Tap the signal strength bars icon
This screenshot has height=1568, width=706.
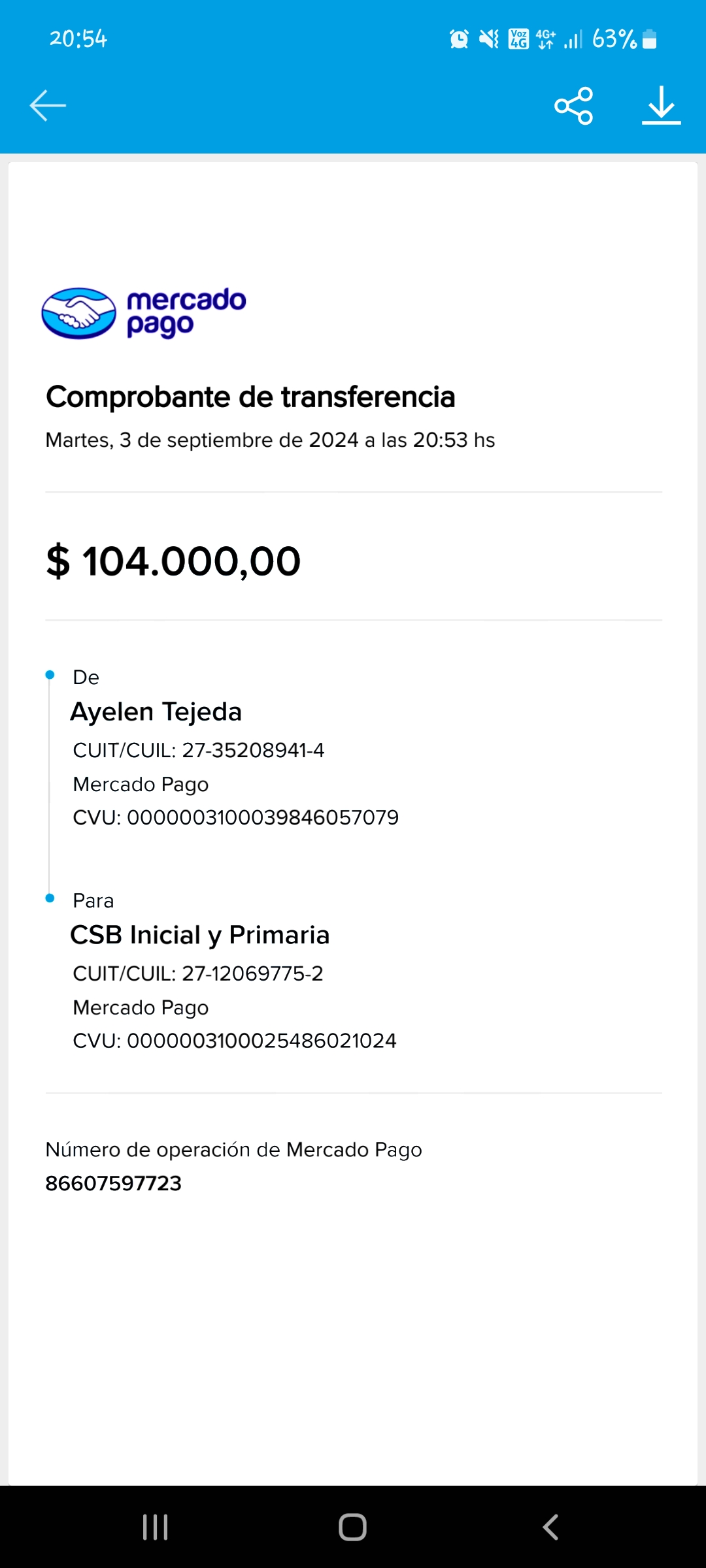[x=573, y=39]
